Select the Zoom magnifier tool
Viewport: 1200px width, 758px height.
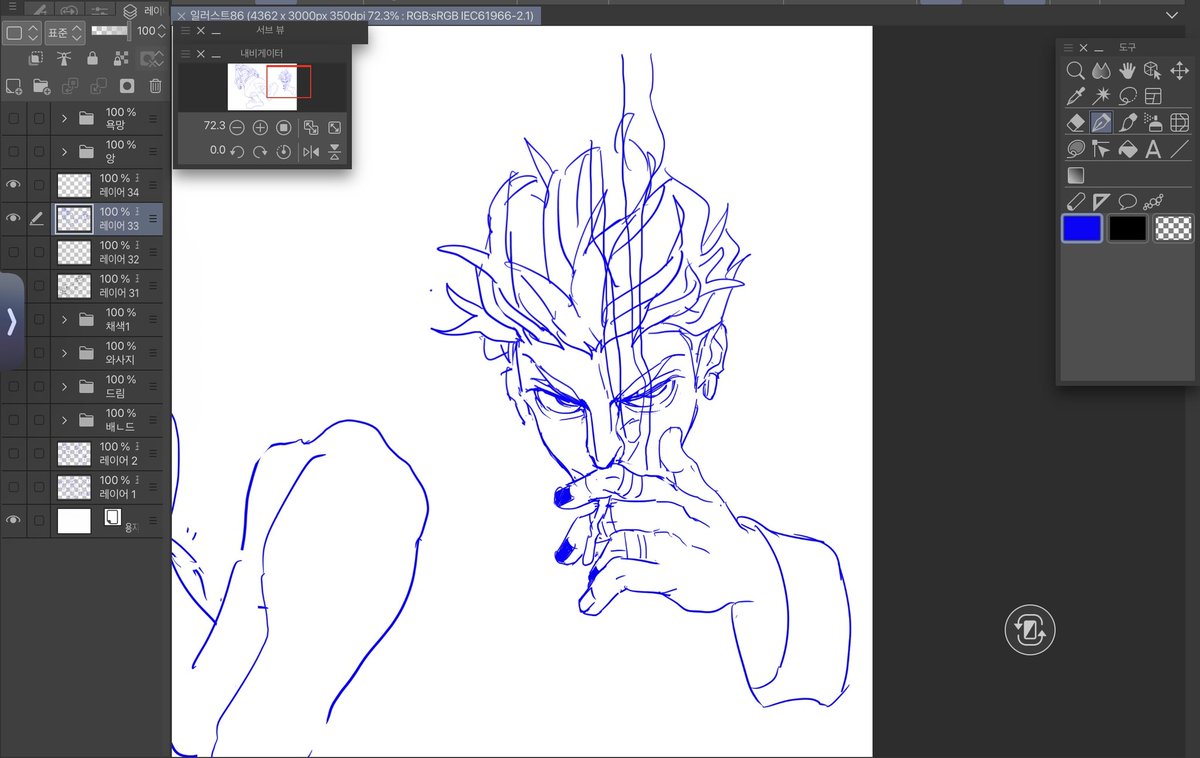1075,71
